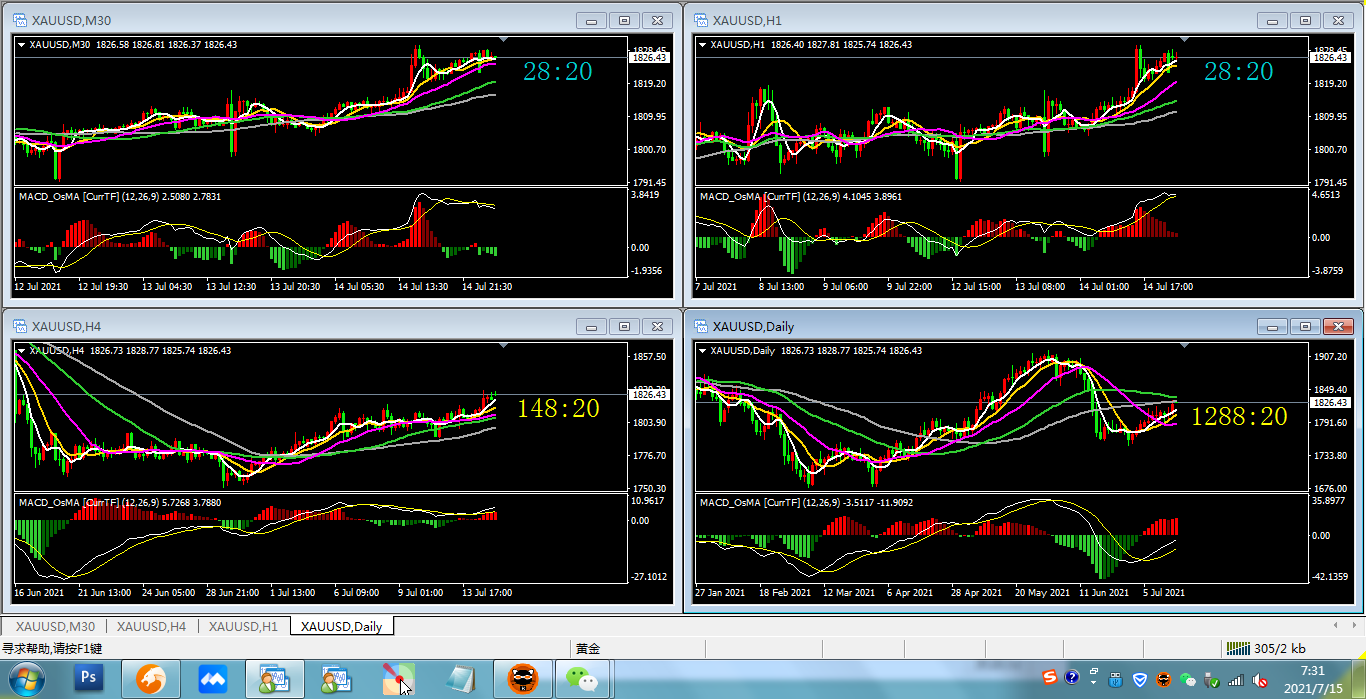Open Photoshop from the taskbar
Viewport: 1366px width, 699px height.
89,679
